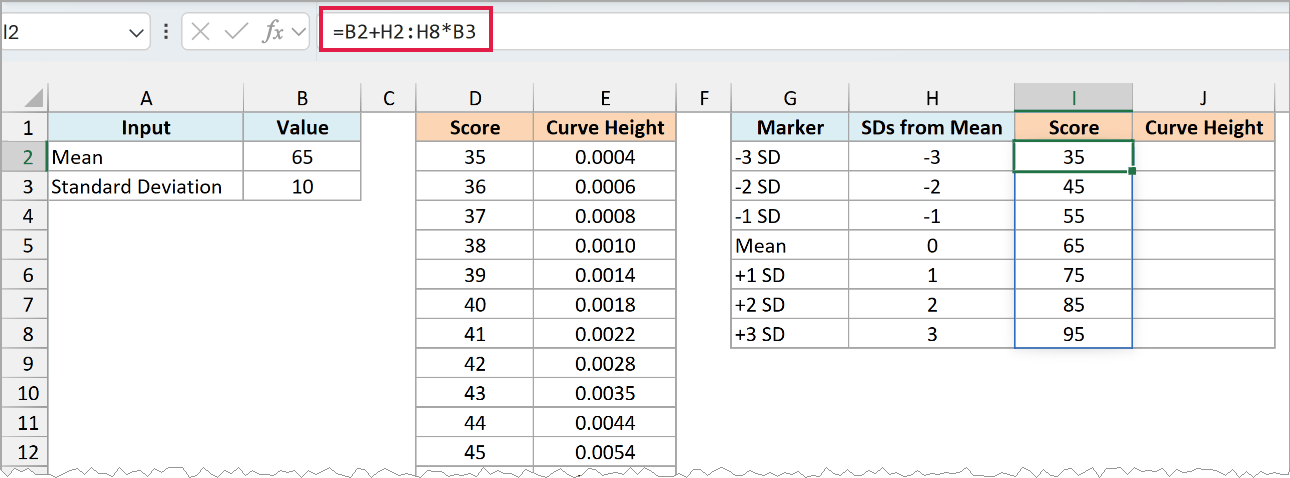1290x478 pixels.
Task: Click the Marker header cell
Action: 790,127
